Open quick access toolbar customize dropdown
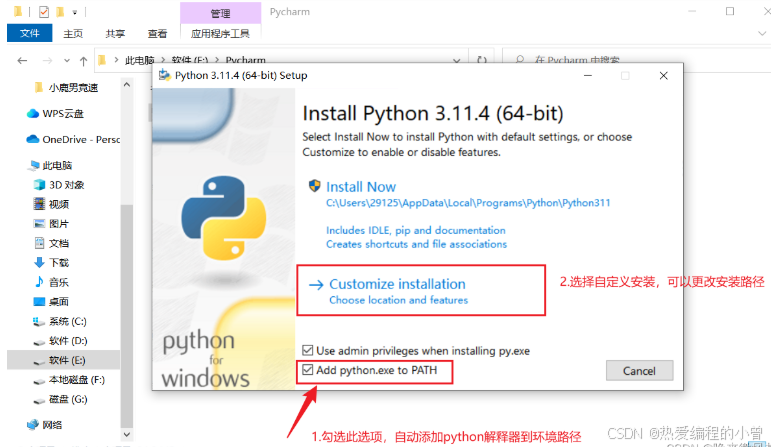771x447 pixels. coord(74,12)
